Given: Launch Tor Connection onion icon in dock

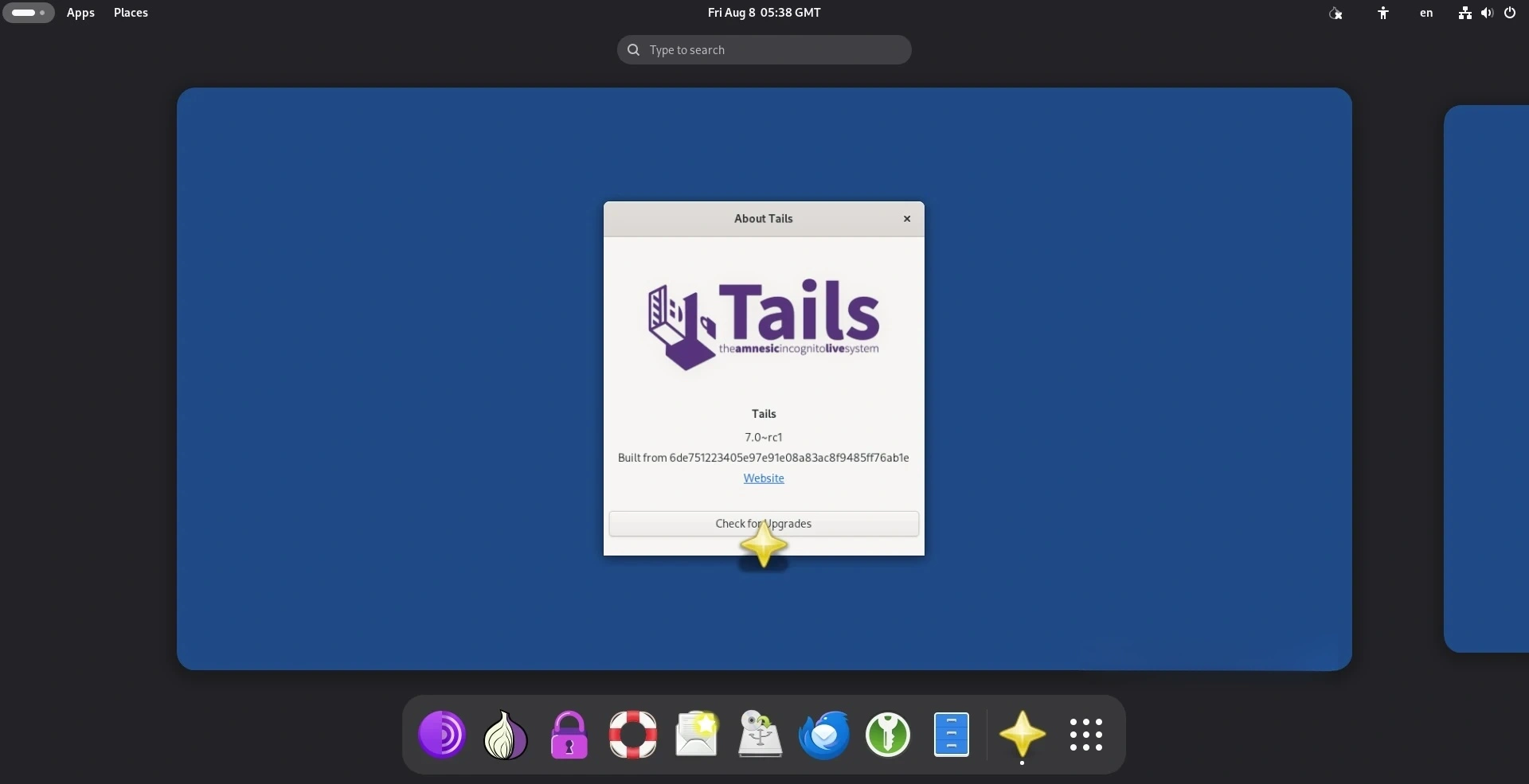Looking at the screenshot, I should pyautogui.click(x=506, y=735).
